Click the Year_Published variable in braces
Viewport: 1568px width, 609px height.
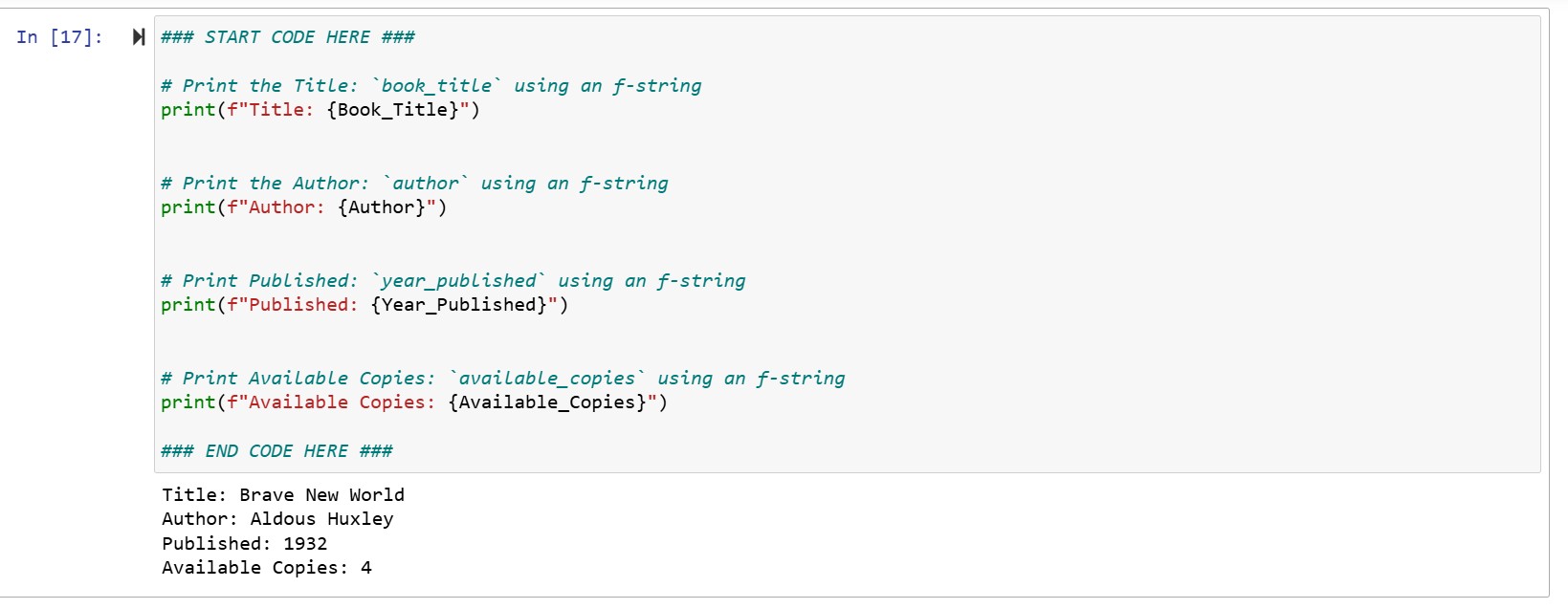pos(458,305)
